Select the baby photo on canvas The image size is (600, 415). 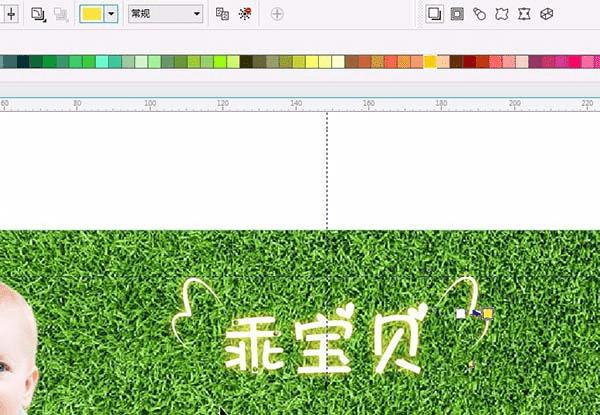pos(17,348)
